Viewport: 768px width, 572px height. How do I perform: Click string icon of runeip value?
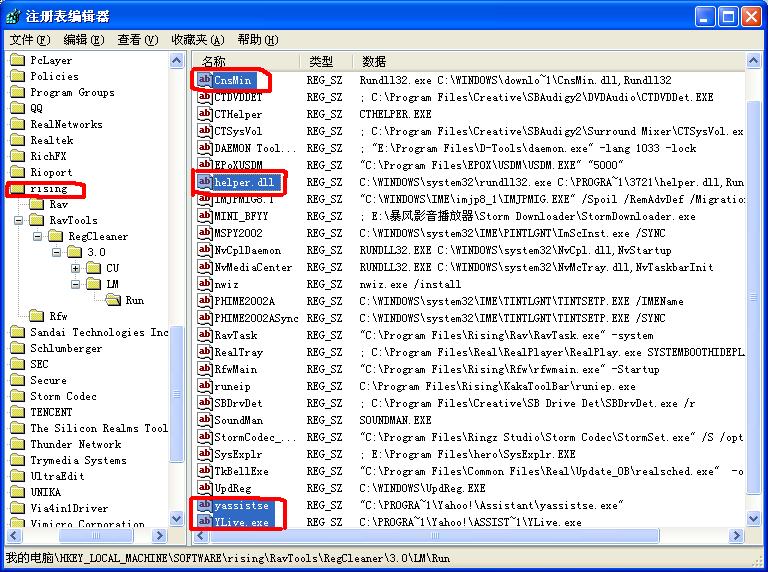coord(204,386)
